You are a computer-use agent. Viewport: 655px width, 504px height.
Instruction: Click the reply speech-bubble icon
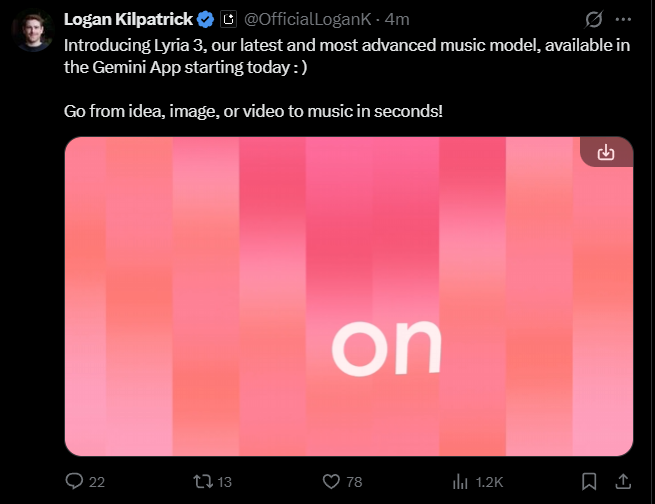click(x=74, y=481)
